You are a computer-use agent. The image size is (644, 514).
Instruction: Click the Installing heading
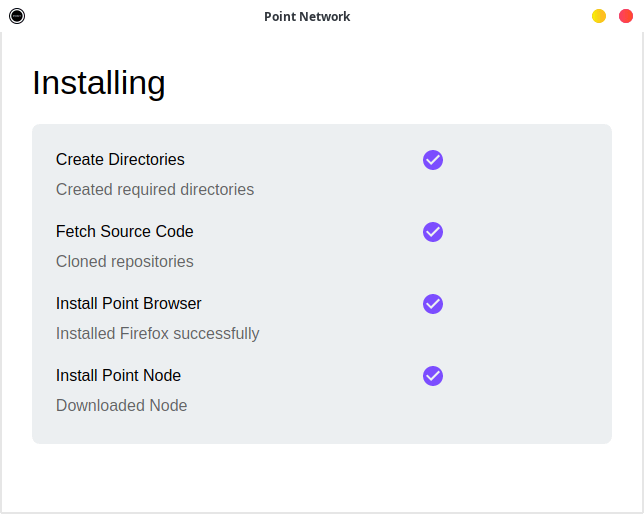(98, 82)
